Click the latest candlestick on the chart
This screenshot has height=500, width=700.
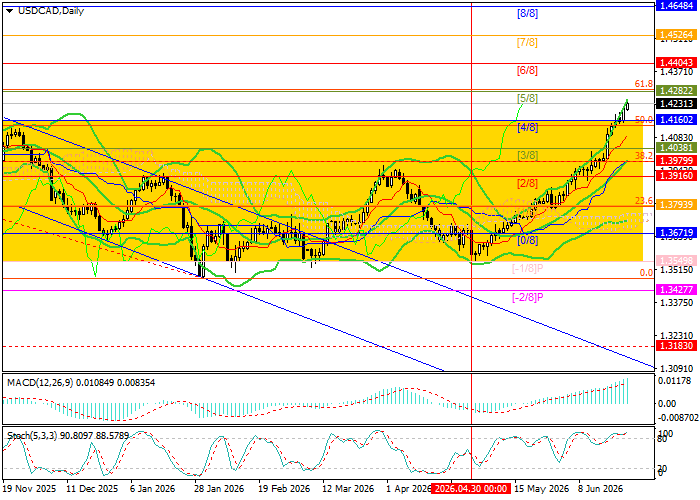point(628,106)
